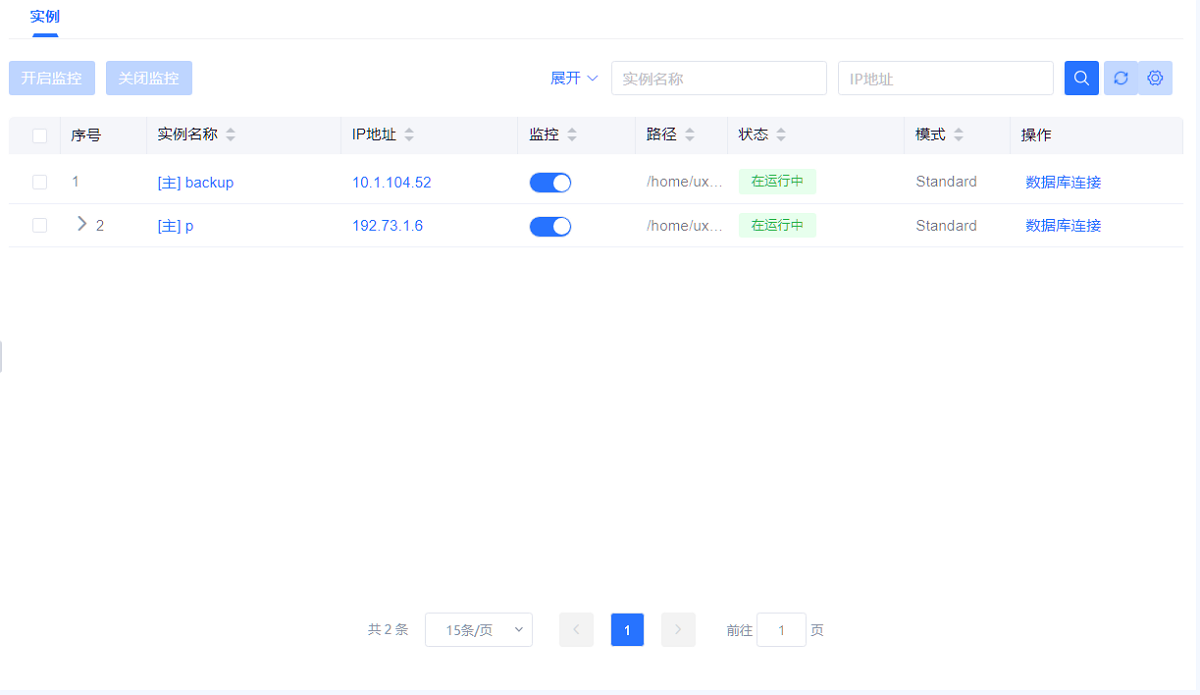The height and width of the screenshot is (695, 1200).
Task: Open the column settings gear icon
Action: (x=1155, y=78)
